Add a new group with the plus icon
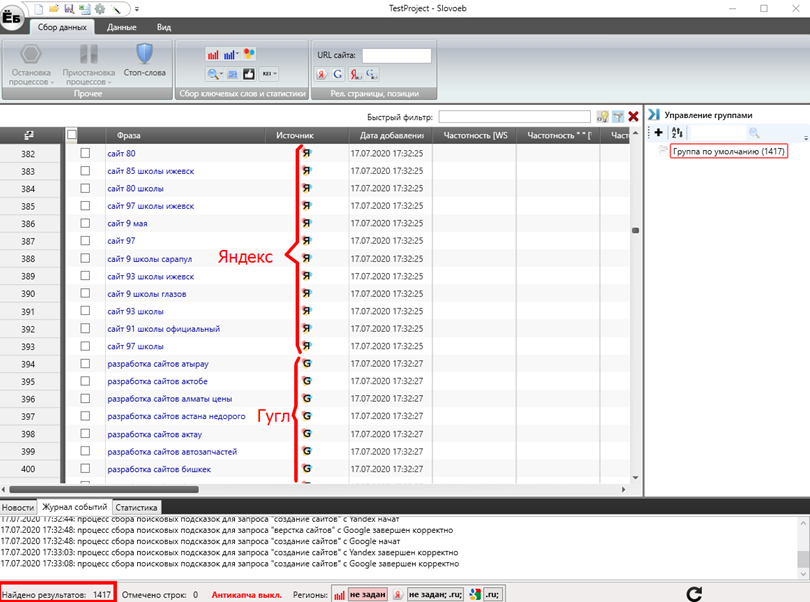The height and width of the screenshot is (602, 810). click(x=658, y=133)
